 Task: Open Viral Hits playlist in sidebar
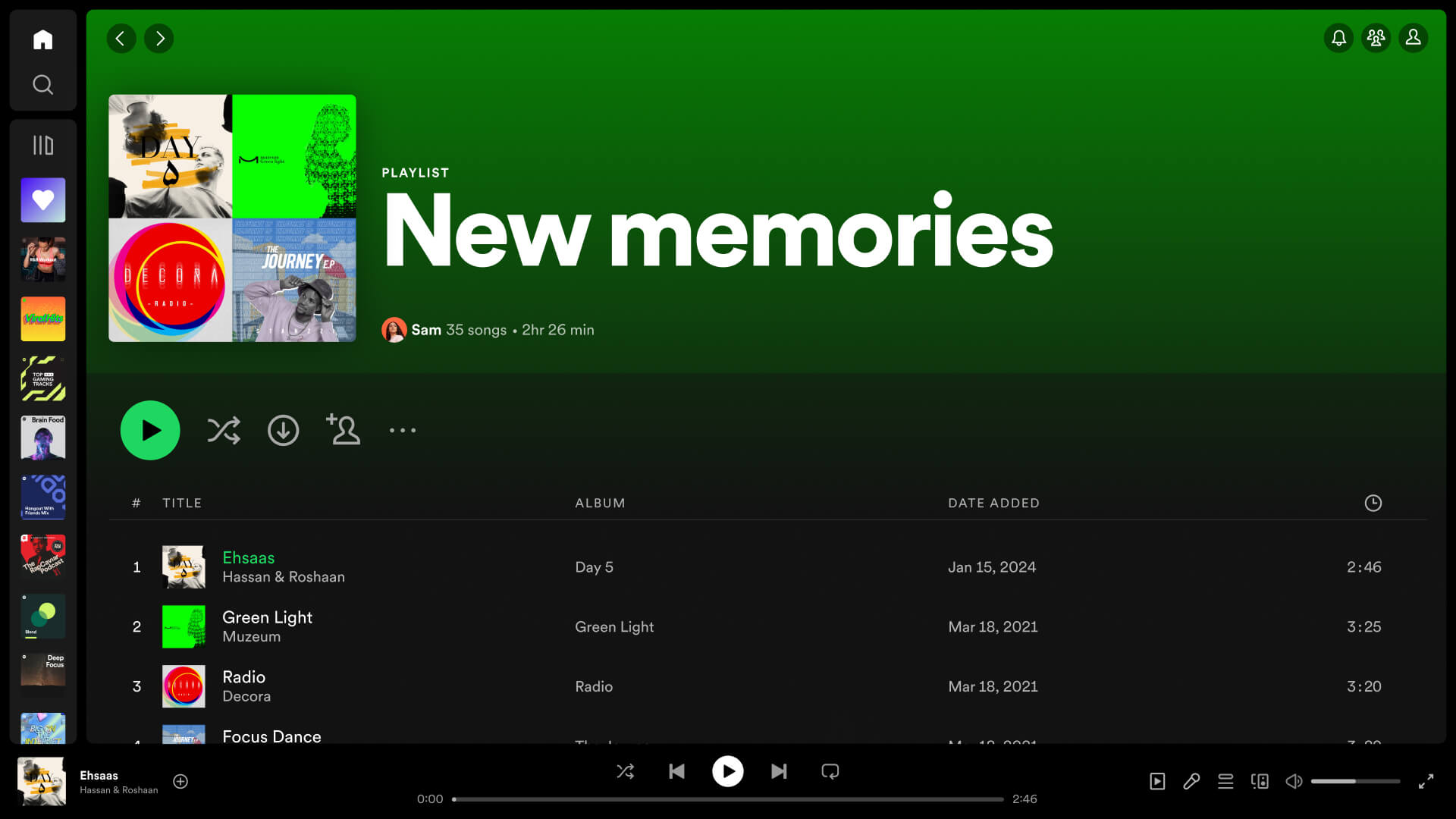[x=42, y=319]
